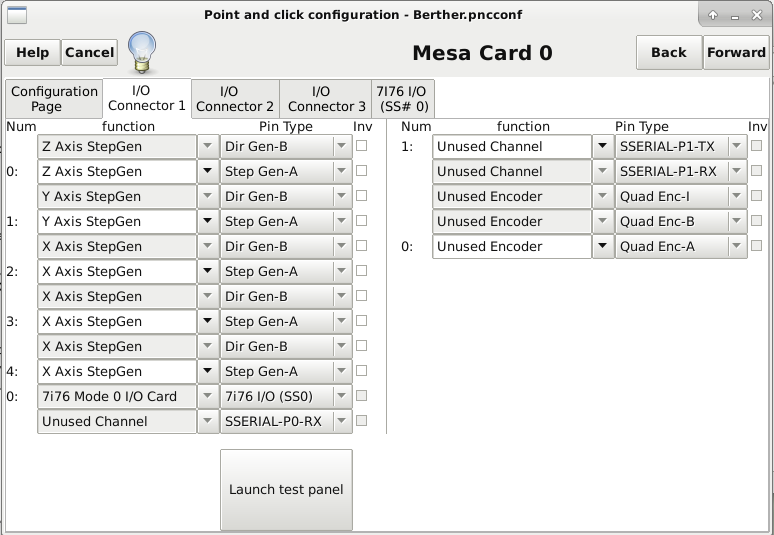Toggle Inv checkbox for stepgen 2 Step Gen-A row
This screenshot has height=535, width=774.
tap(361, 270)
